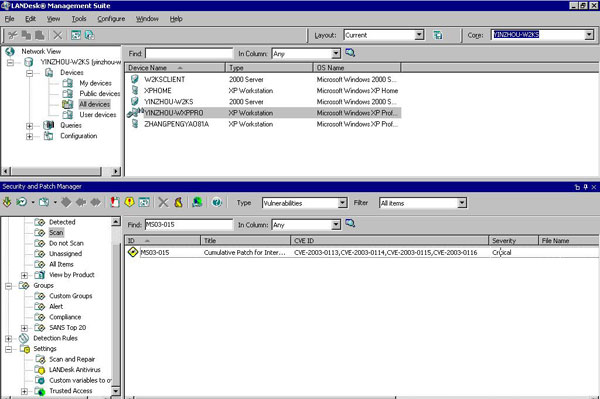
Task: Open the Configure menu
Action: point(111,19)
